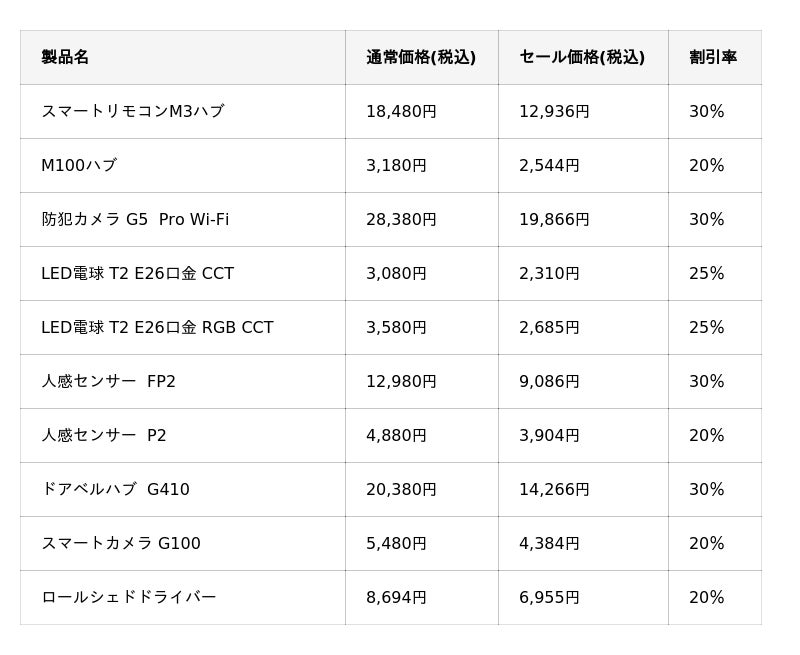Select the スマートリモコンM3ハブ product cell
The height and width of the screenshot is (655, 800).
132,111
